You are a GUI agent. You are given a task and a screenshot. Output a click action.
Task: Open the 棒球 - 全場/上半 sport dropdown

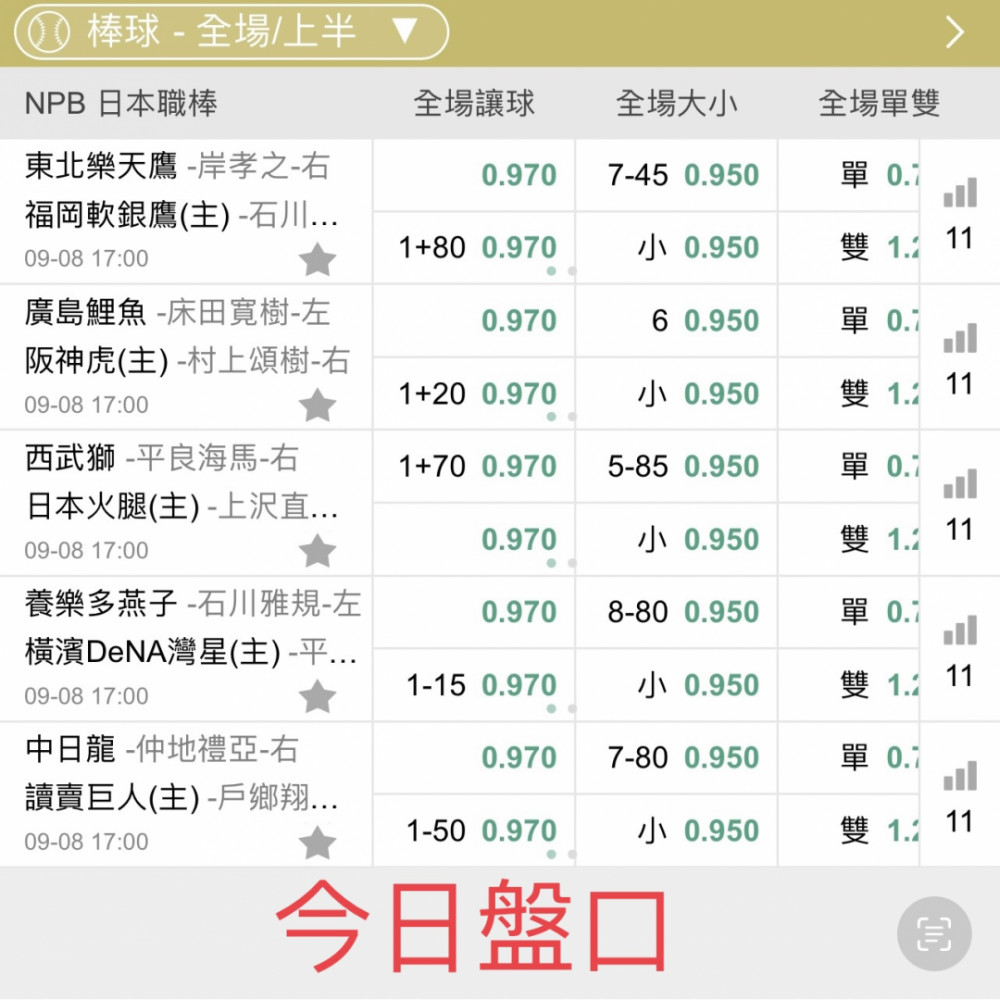(231, 32)
